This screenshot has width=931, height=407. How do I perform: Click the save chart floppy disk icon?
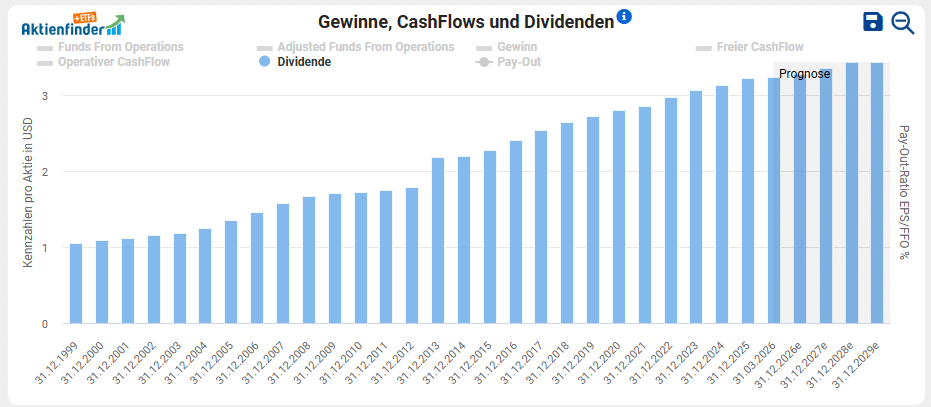click(x=873, y=23)
